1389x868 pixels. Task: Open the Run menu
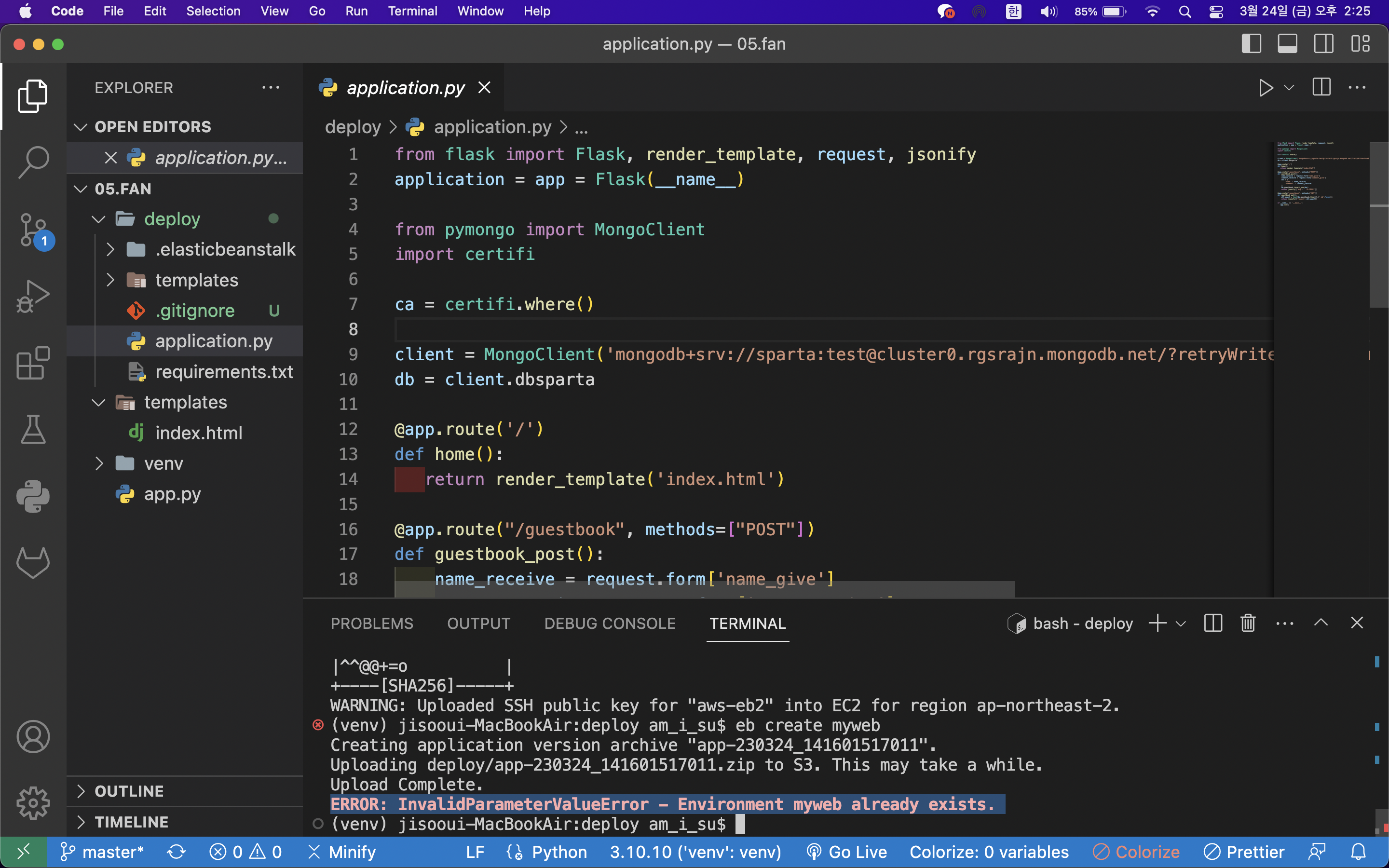(x=356, y=12)
